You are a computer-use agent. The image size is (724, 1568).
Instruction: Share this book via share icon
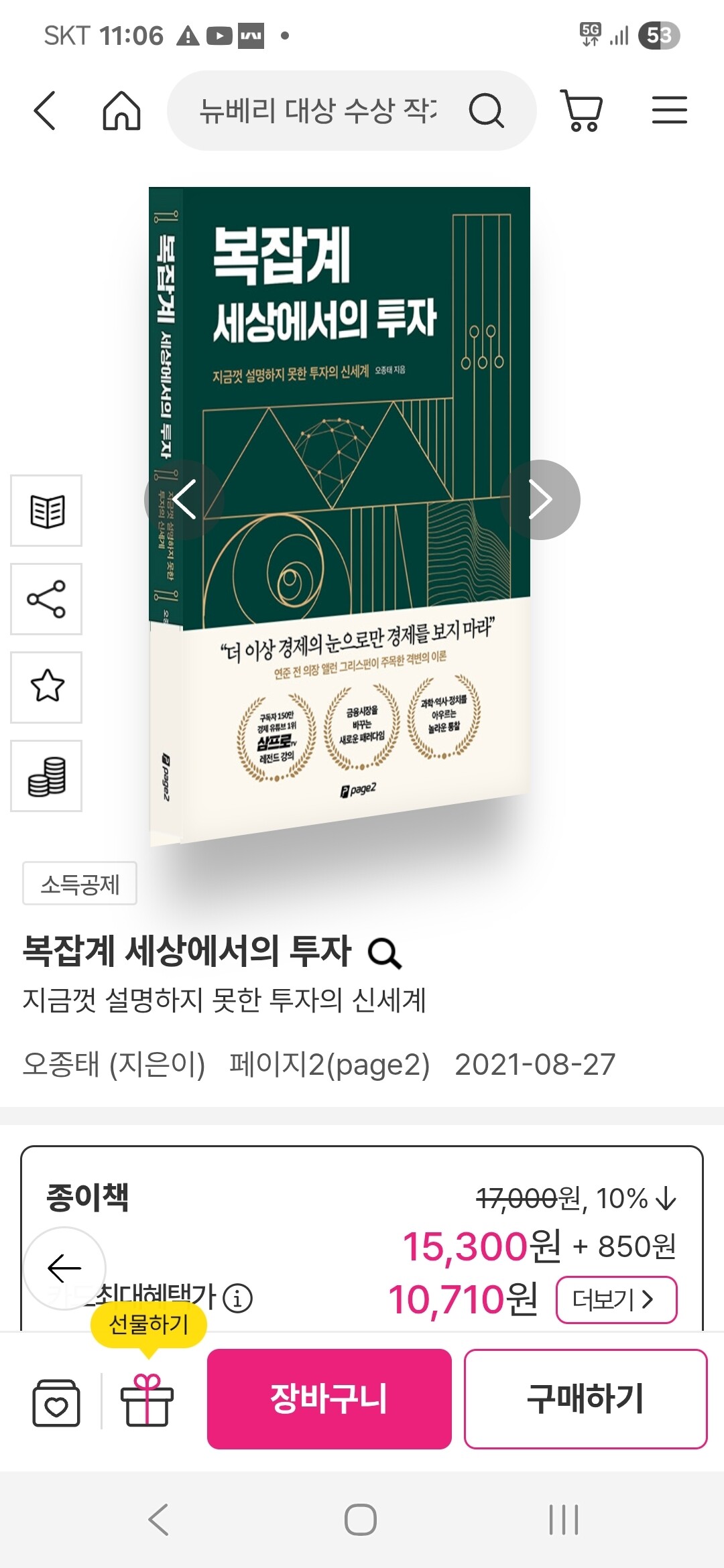[46, 599]
